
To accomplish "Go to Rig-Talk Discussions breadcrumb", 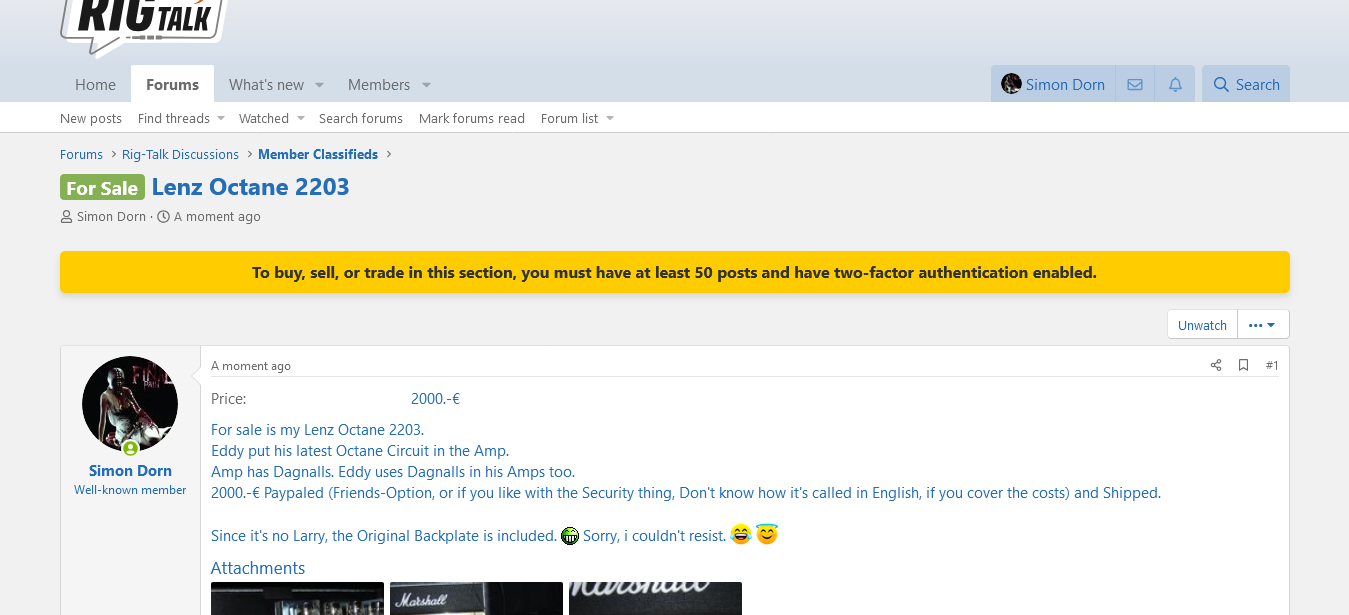I will 180,154.
